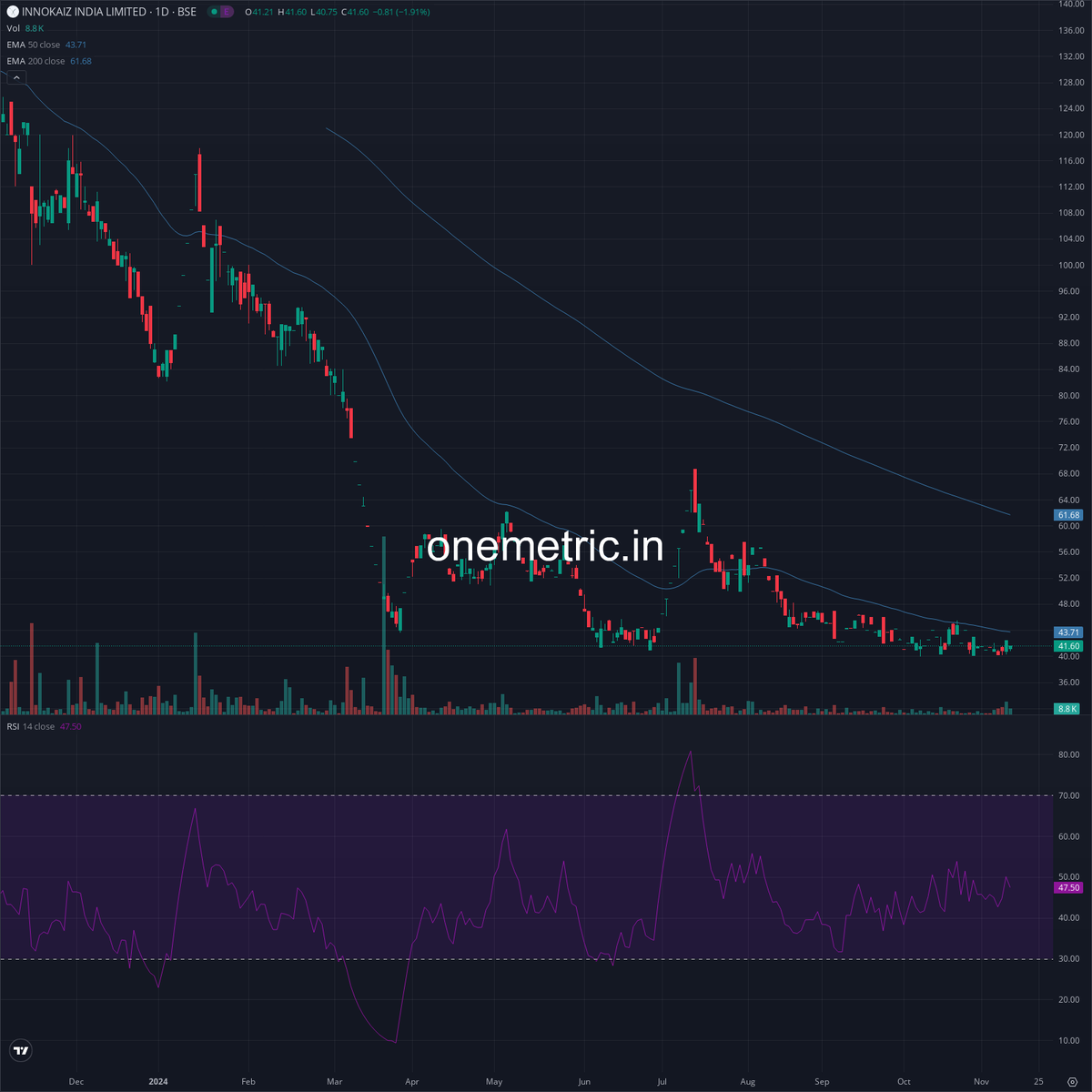Click the 8.8K volume axis label
The width and height of the screenshot is (1092, 1092).
tap(1067, 709)
